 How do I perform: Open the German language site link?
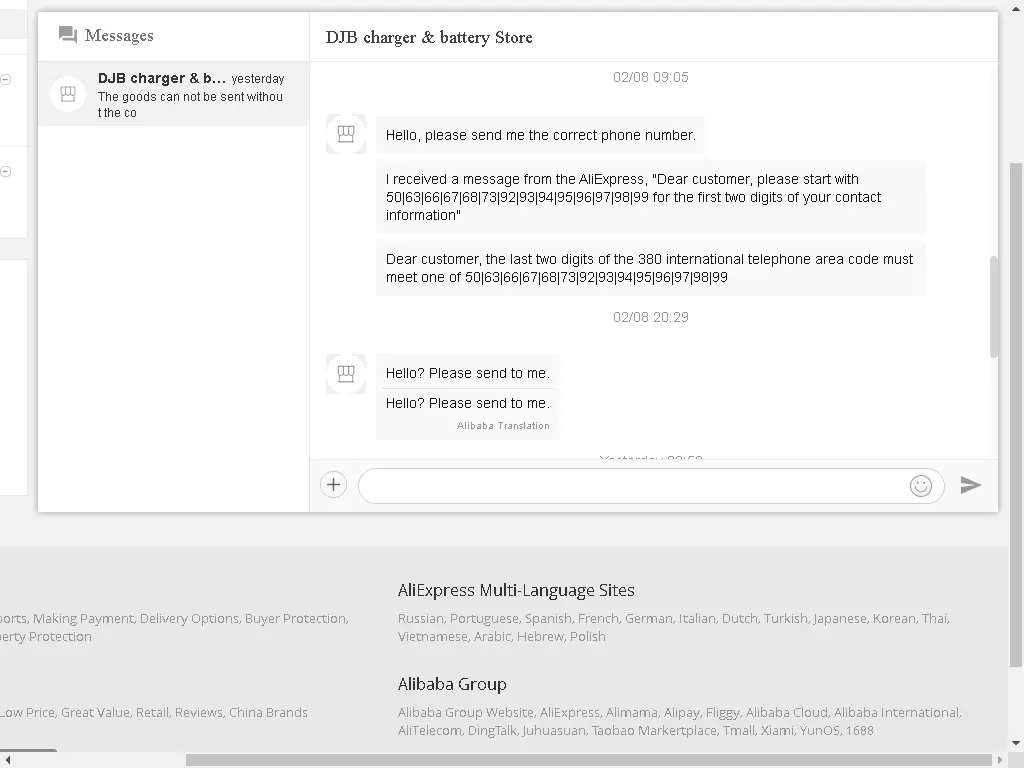pyautogui.click(x=648, y=618)
